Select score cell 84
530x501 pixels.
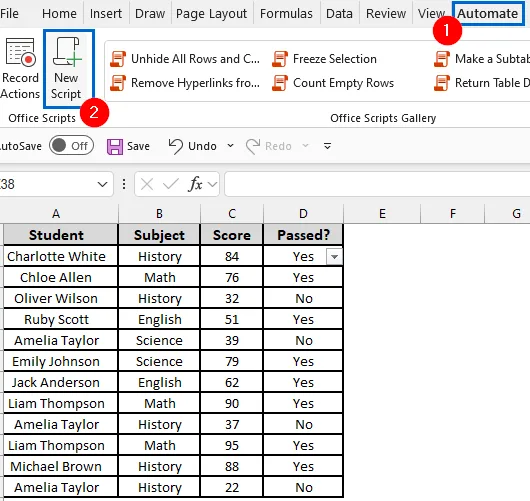click(x=232, y=257)
